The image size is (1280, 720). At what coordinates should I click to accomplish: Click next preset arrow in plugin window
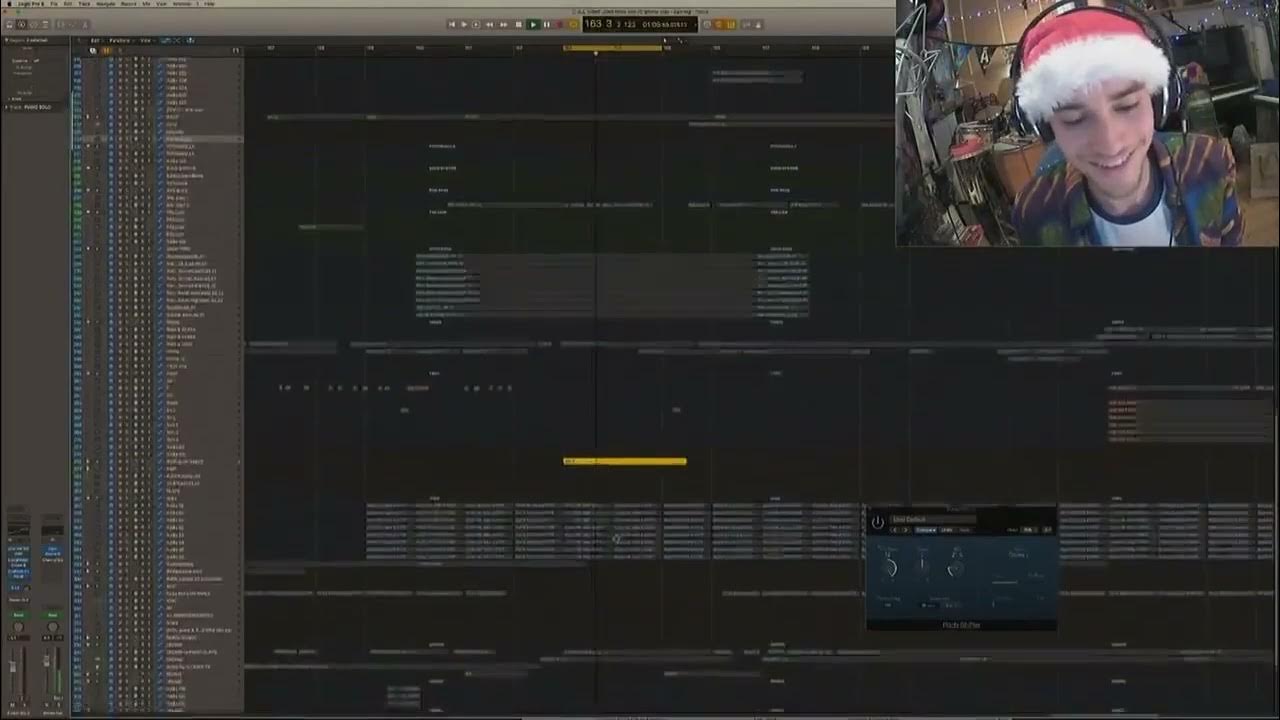point(906,530)
